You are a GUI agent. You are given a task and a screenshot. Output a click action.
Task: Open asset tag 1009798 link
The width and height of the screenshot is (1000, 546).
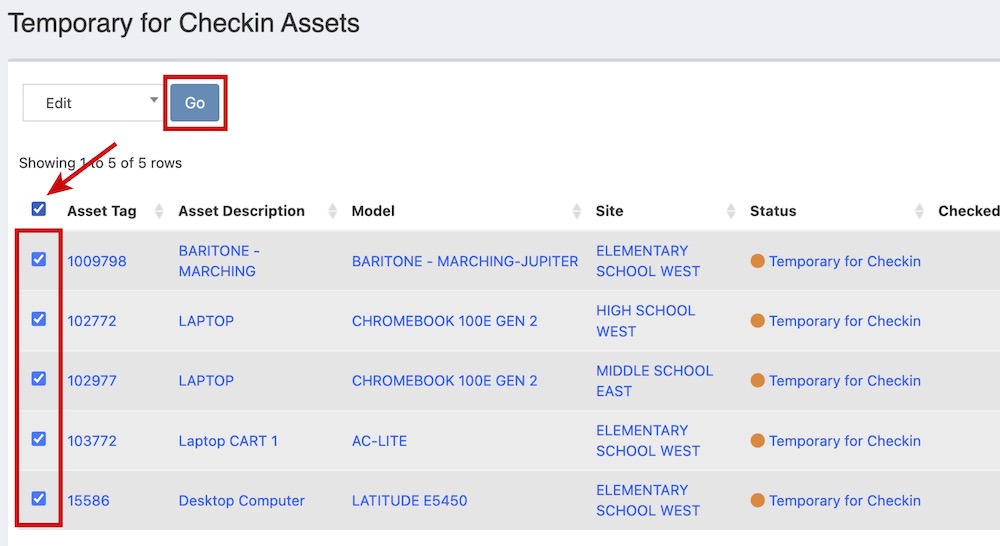(97, 261)
